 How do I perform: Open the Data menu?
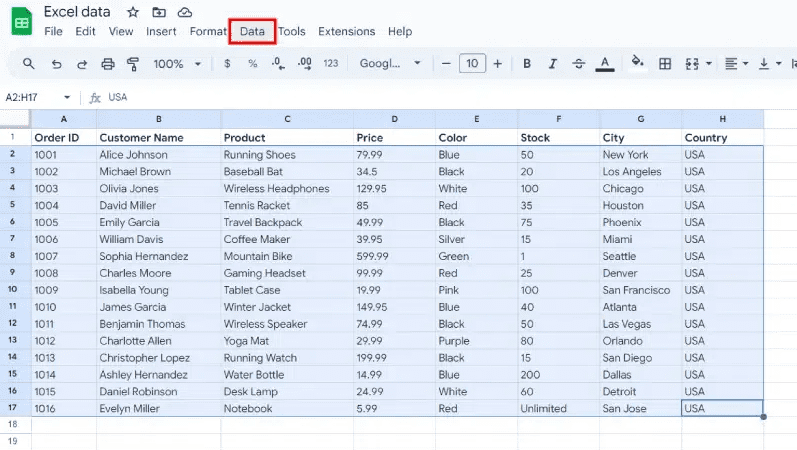click(x=252, y=32)
